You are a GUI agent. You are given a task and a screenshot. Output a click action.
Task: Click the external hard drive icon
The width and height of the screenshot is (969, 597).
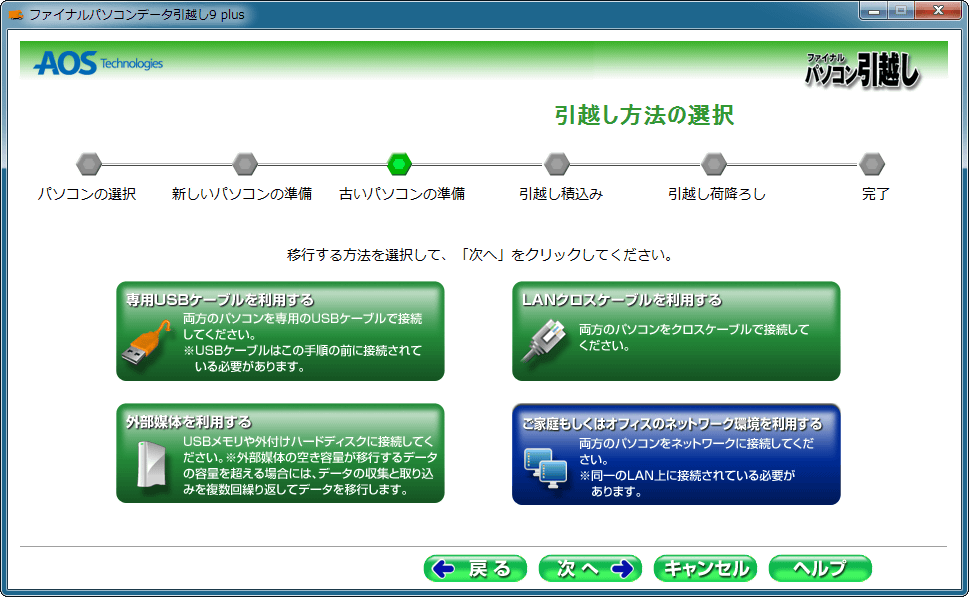click(152, 464)
